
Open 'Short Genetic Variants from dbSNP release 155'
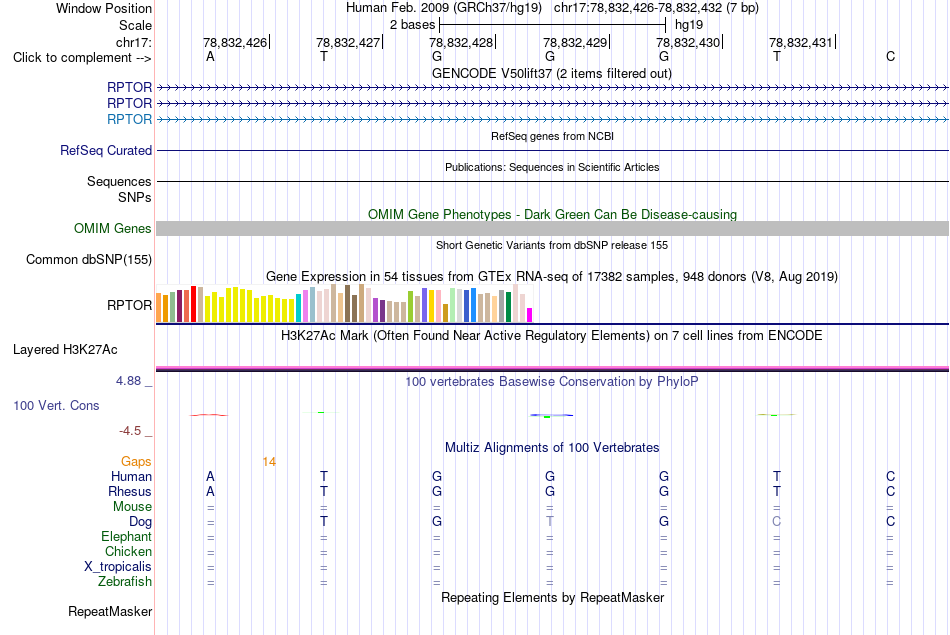click(552, 245)
